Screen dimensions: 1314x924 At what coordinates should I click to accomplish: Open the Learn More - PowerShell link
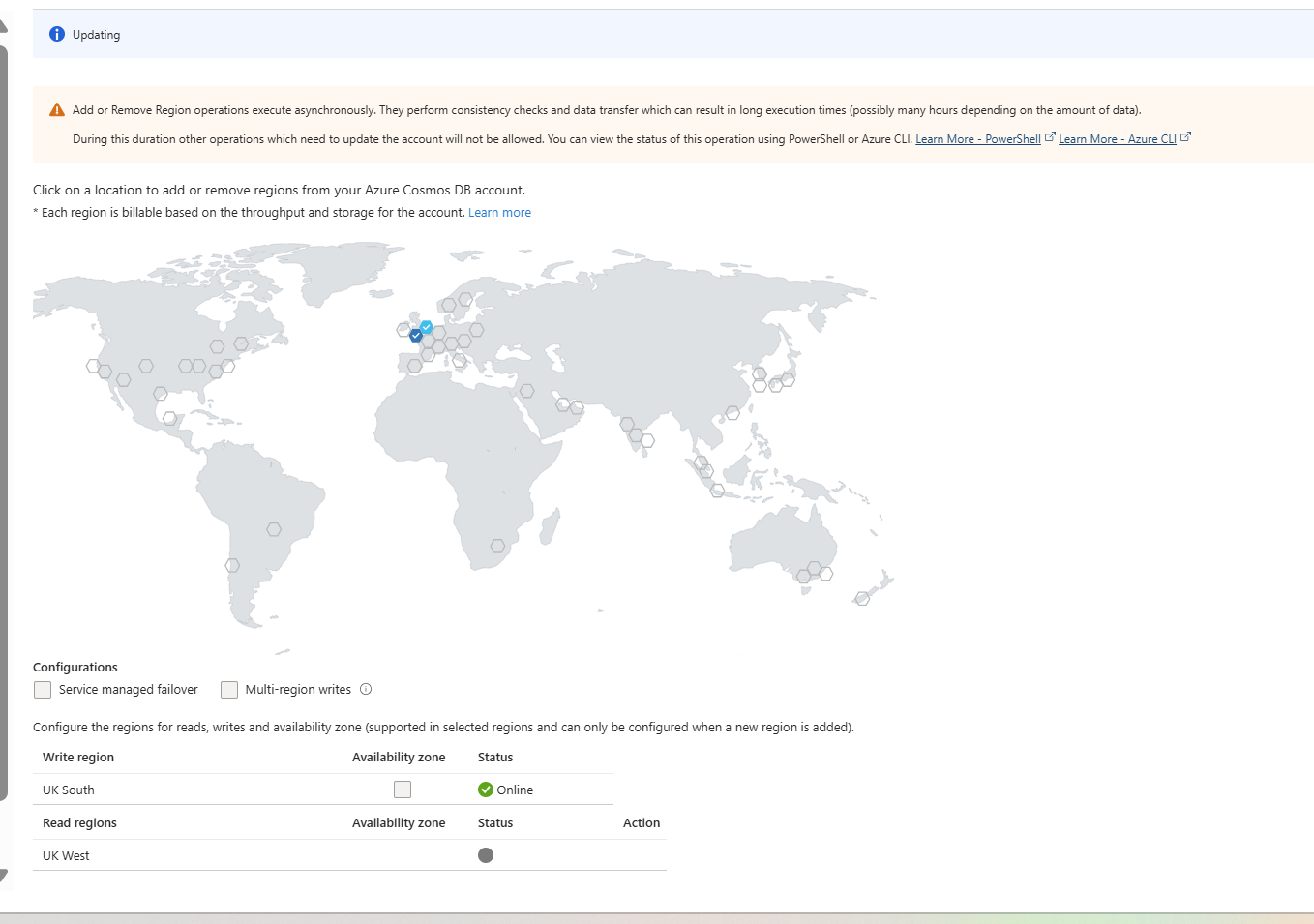978,139
